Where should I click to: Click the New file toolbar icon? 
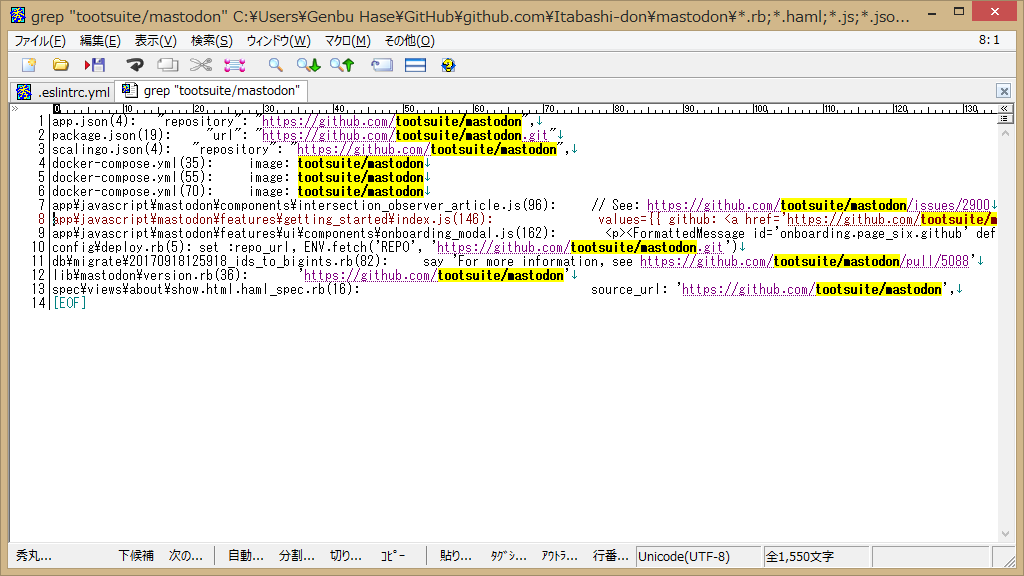pyautogui.click(x=29, y=65)
